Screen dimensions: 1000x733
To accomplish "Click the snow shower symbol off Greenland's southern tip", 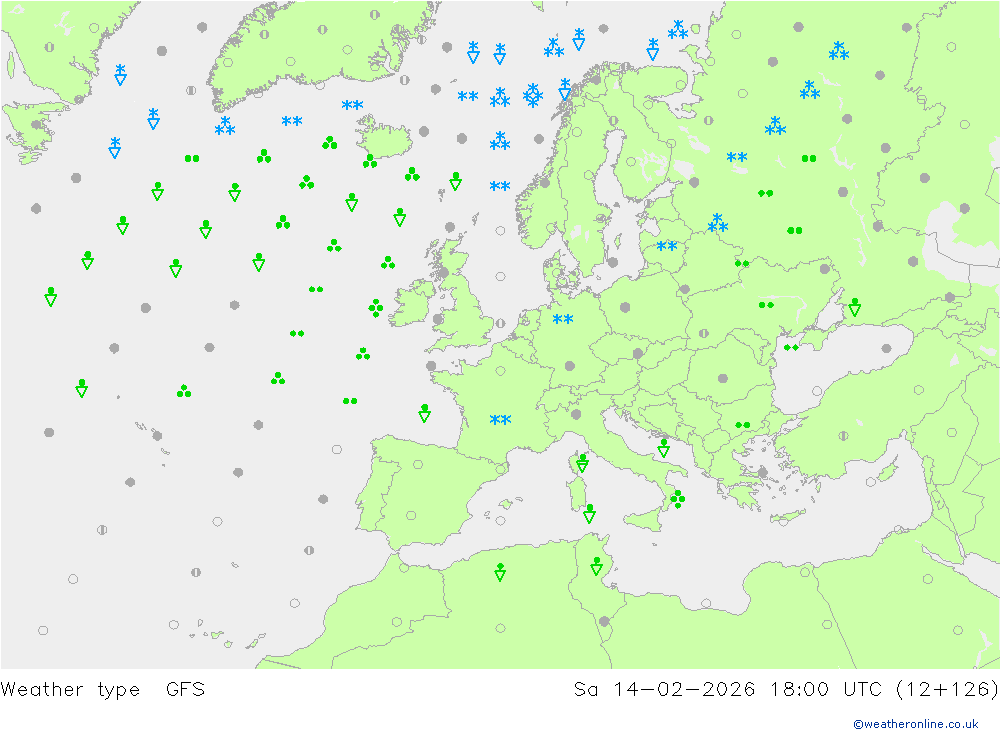I will (x=224, y=126).
